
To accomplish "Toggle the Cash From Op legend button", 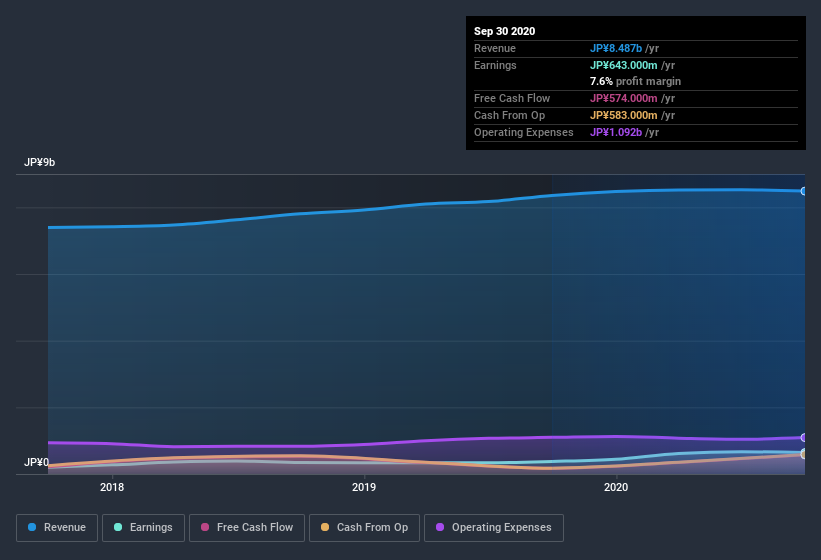I will (x=364, y=528).
